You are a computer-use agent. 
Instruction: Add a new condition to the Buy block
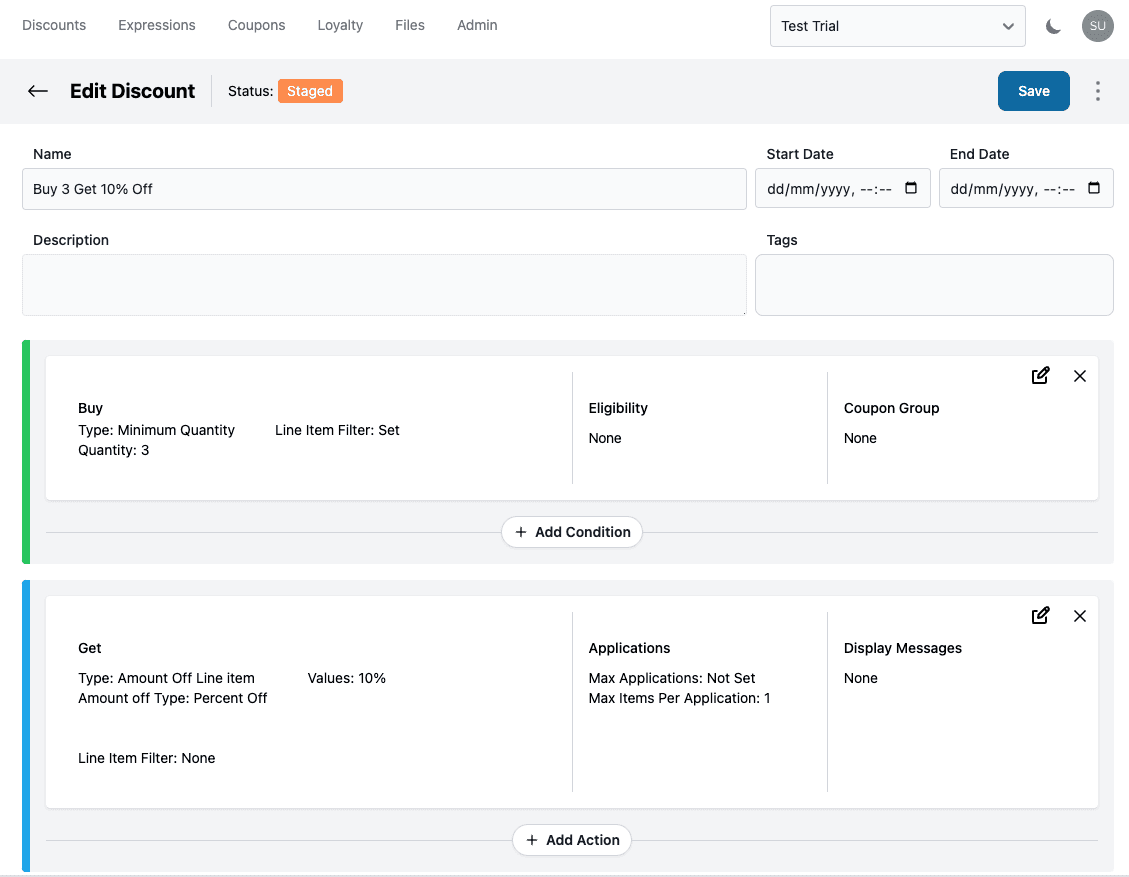571,531
